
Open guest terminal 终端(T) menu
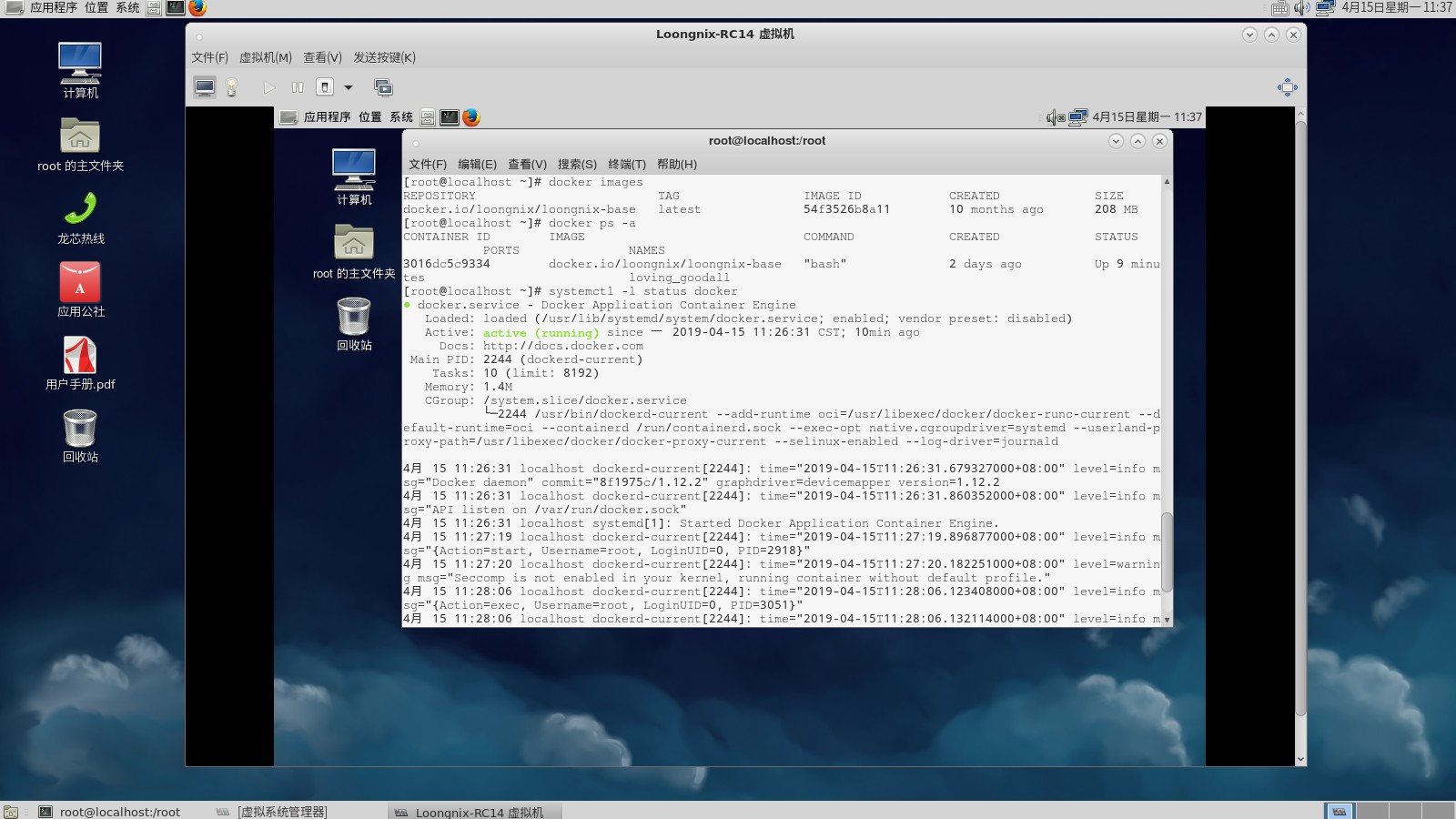point(627,165)
